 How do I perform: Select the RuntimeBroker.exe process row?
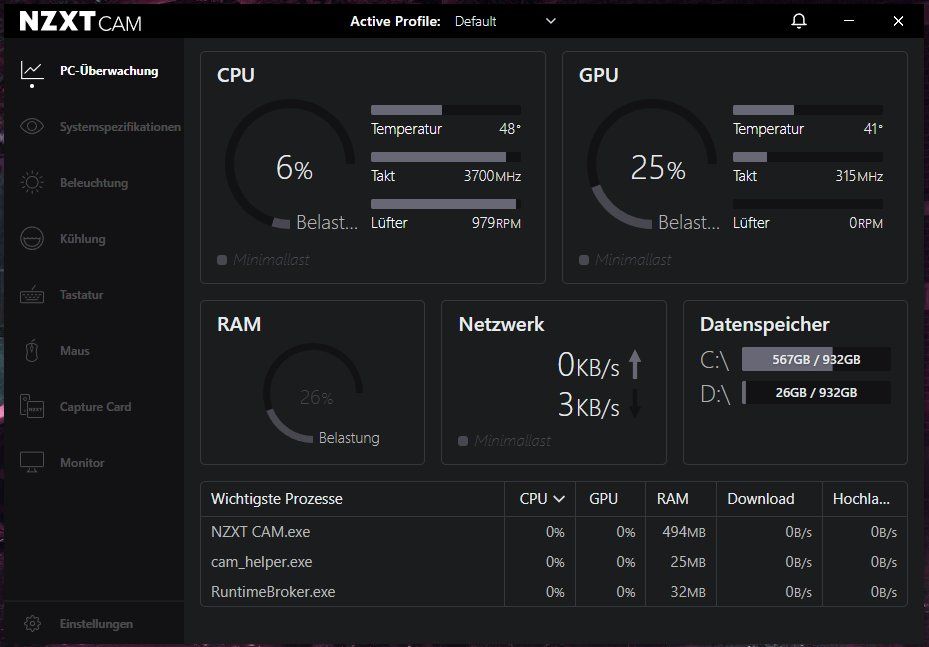coord(553,591)
